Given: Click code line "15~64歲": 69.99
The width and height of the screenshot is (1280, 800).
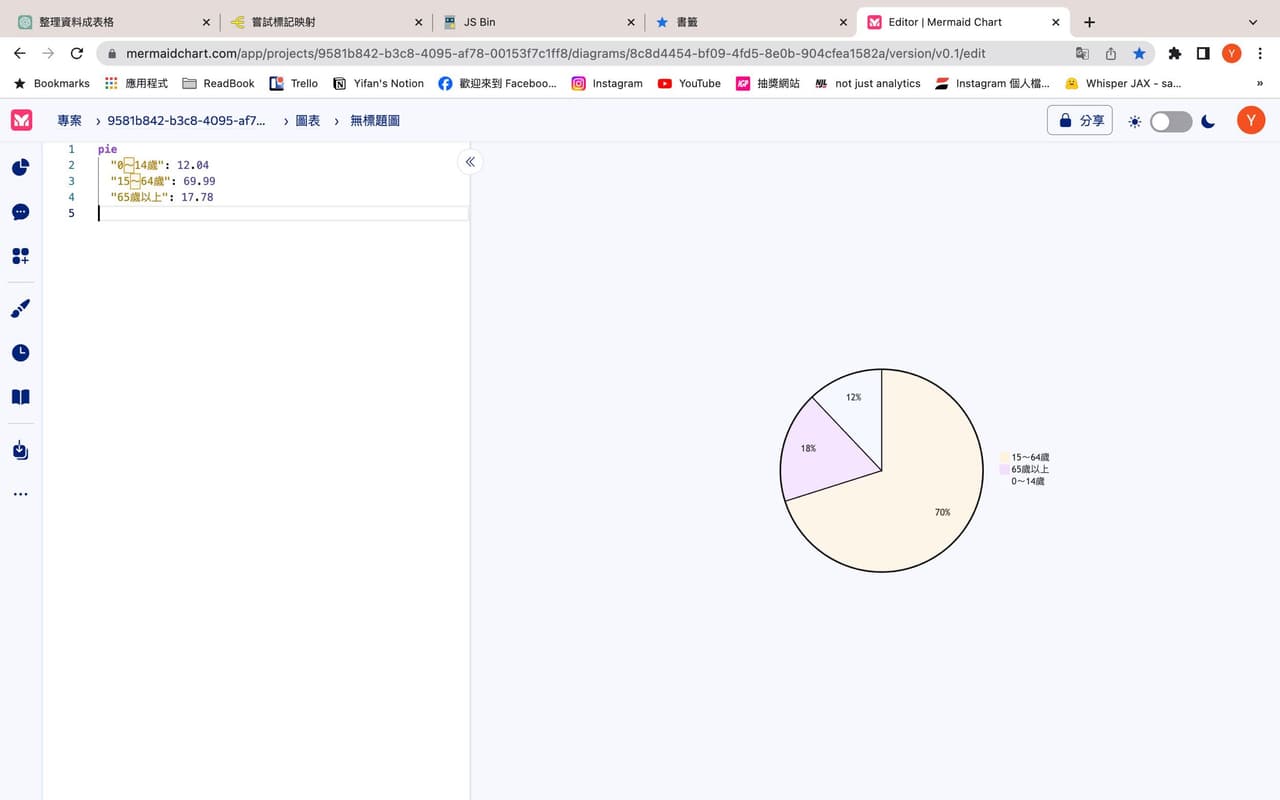Looking at the screenshot, I should click(x=163, y=181).
